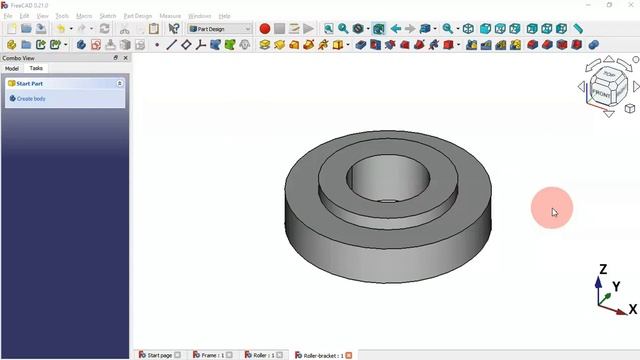Fit all content in view

329,29
